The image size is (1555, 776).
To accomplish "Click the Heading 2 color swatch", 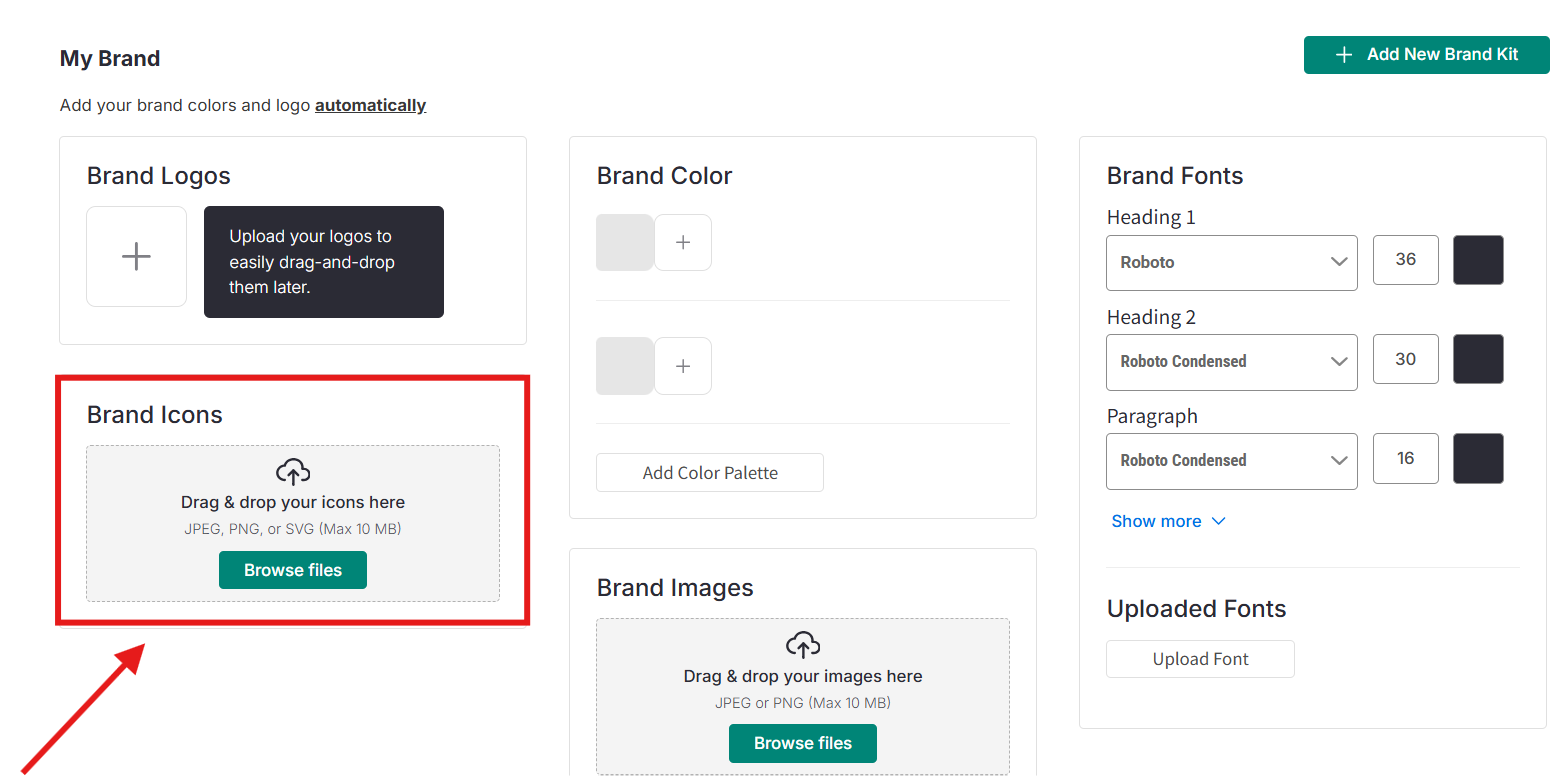I will click(x=1477, y=359).
